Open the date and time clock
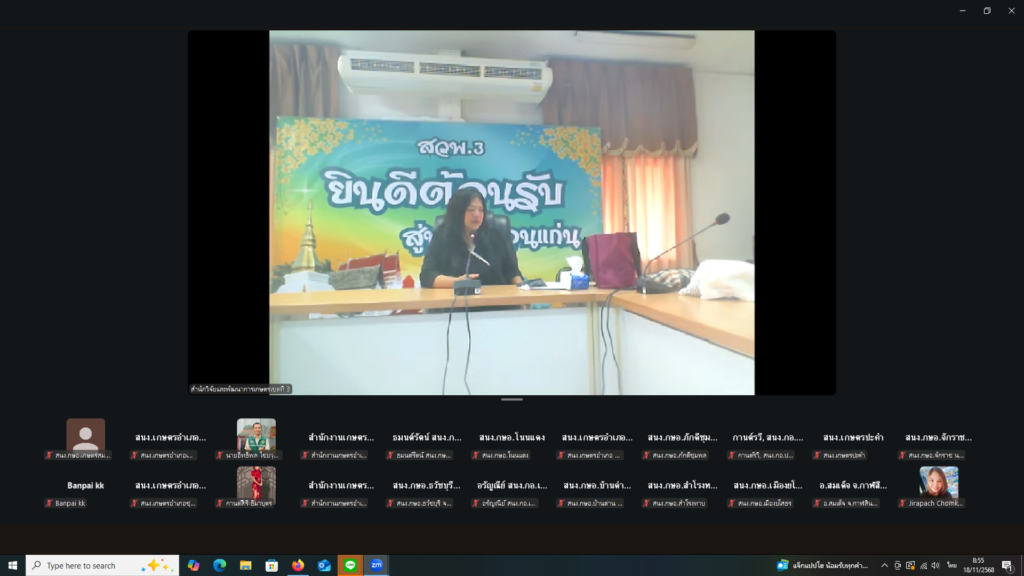 point(979,565)
